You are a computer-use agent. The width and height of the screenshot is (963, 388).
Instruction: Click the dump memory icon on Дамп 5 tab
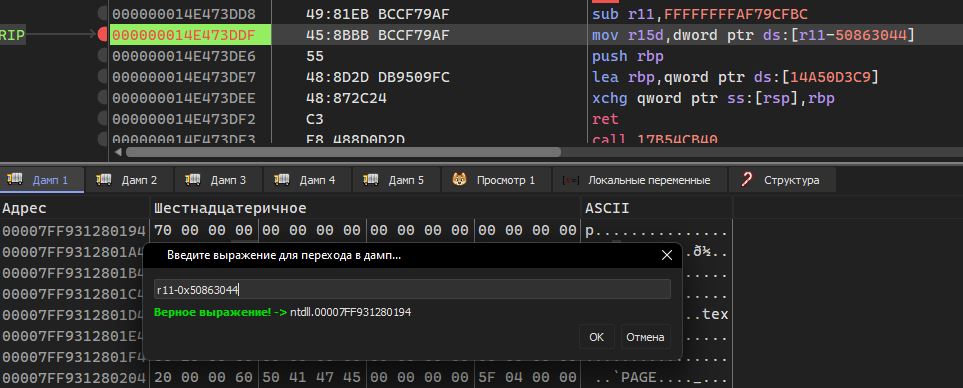[x=371, y=180]
